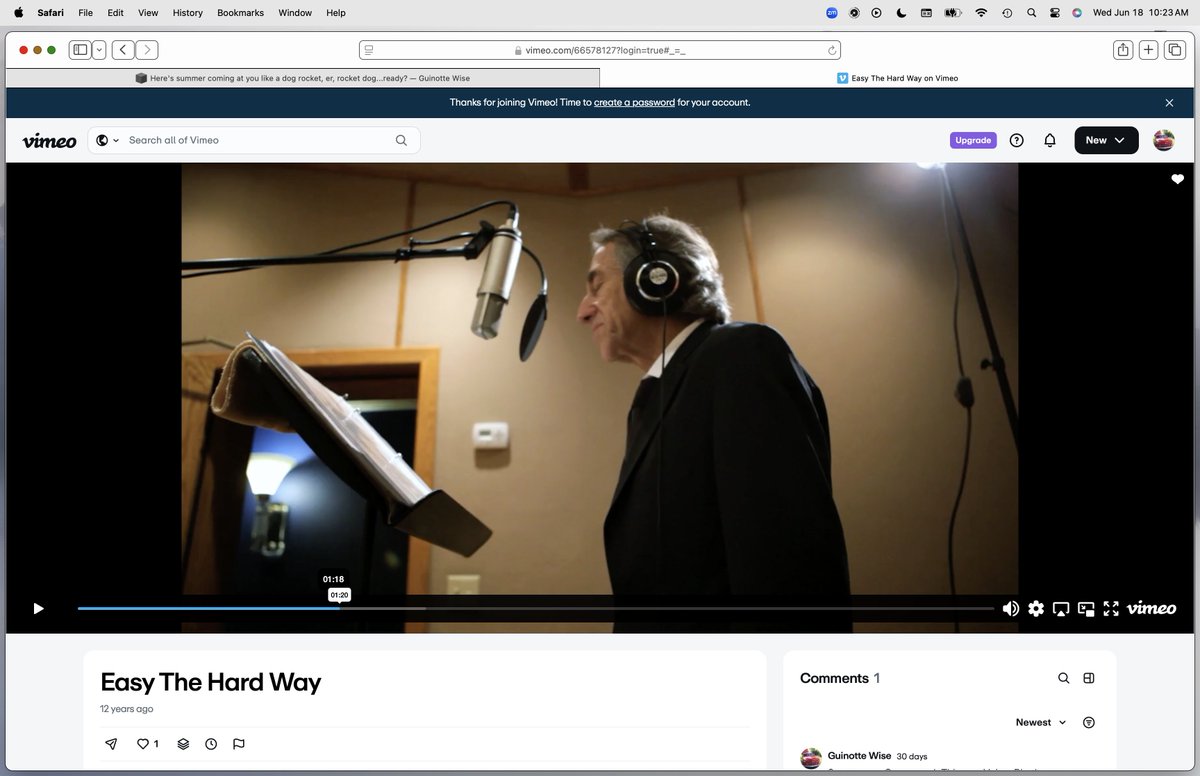This screenshot has width=1200, height=776.
Task: Play the Easy The Hard Way video
Action: [x=38, y=608]
